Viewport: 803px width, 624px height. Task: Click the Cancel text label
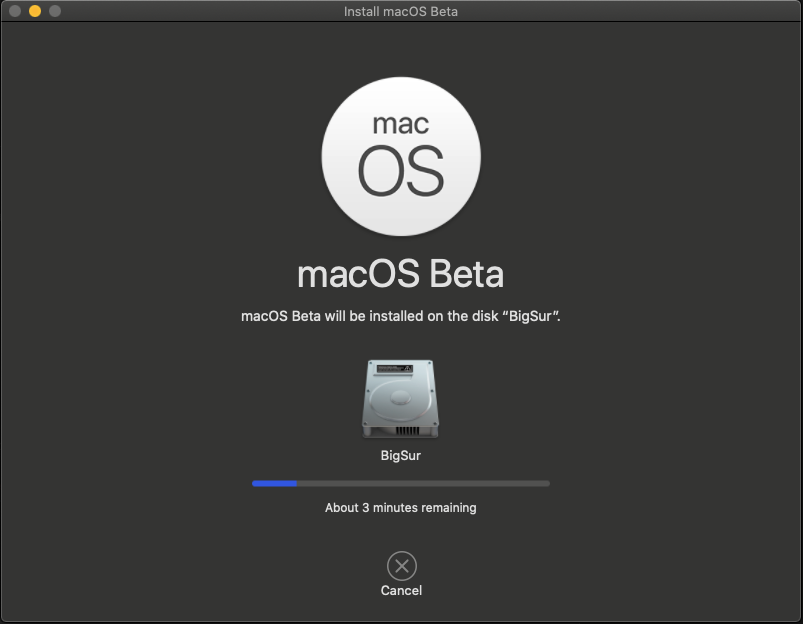point(401,591)
